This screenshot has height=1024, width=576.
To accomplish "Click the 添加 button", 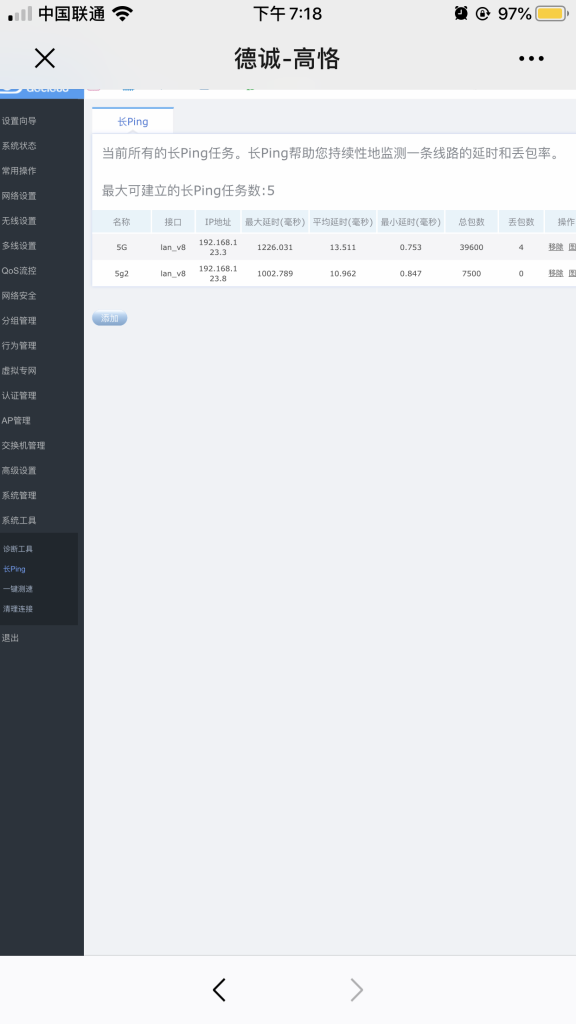I will 109,318.
